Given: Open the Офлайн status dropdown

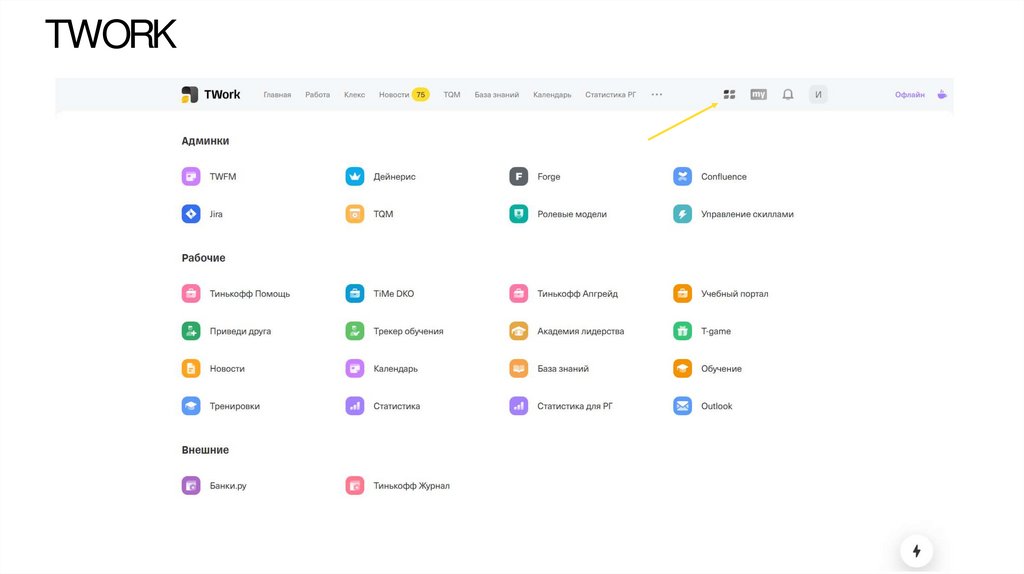Looking at the screenshot, I should tap(910, 95).
